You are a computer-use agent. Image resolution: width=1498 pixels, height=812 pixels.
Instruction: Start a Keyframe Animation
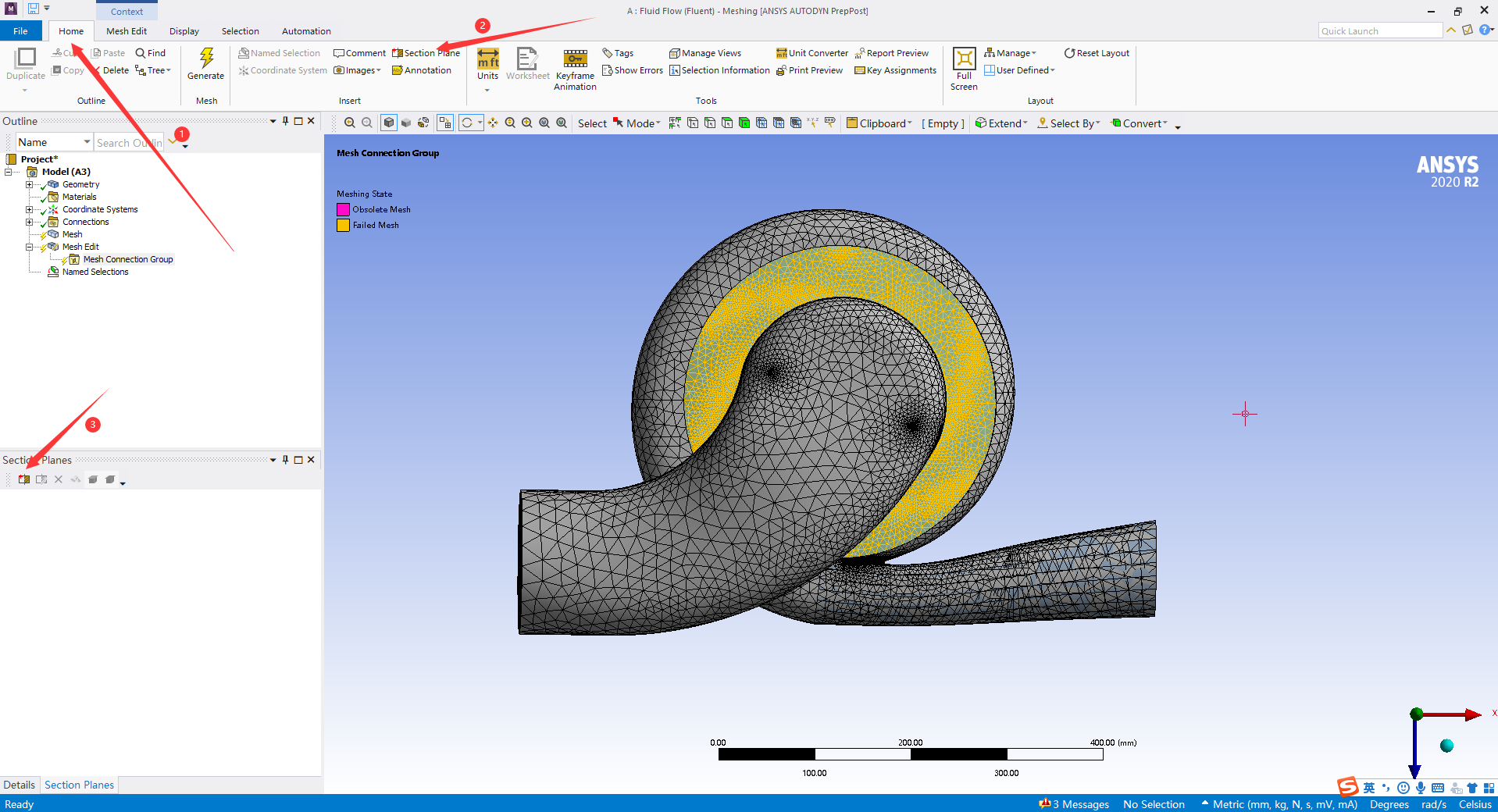tap(574, 69)
